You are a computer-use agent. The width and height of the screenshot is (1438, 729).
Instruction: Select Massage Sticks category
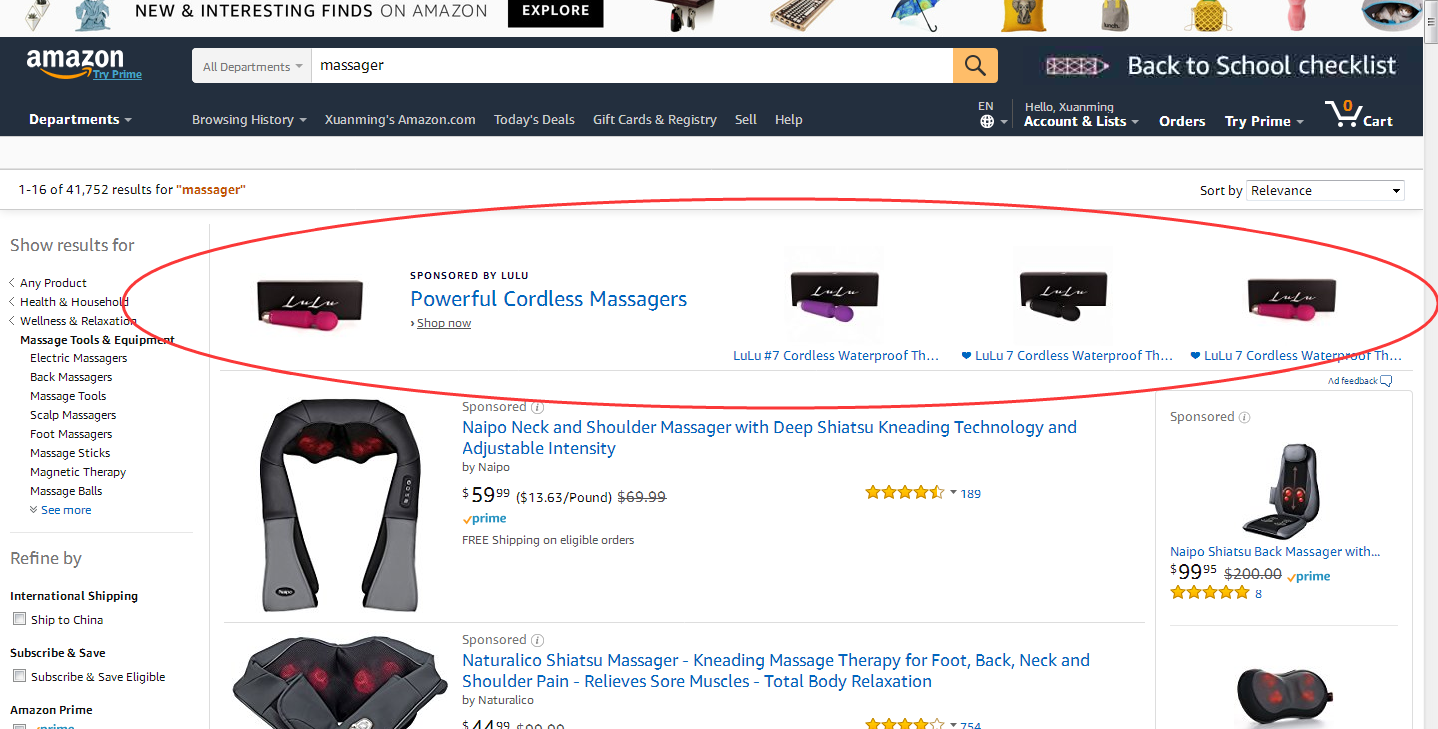click(x=70, y=453)
